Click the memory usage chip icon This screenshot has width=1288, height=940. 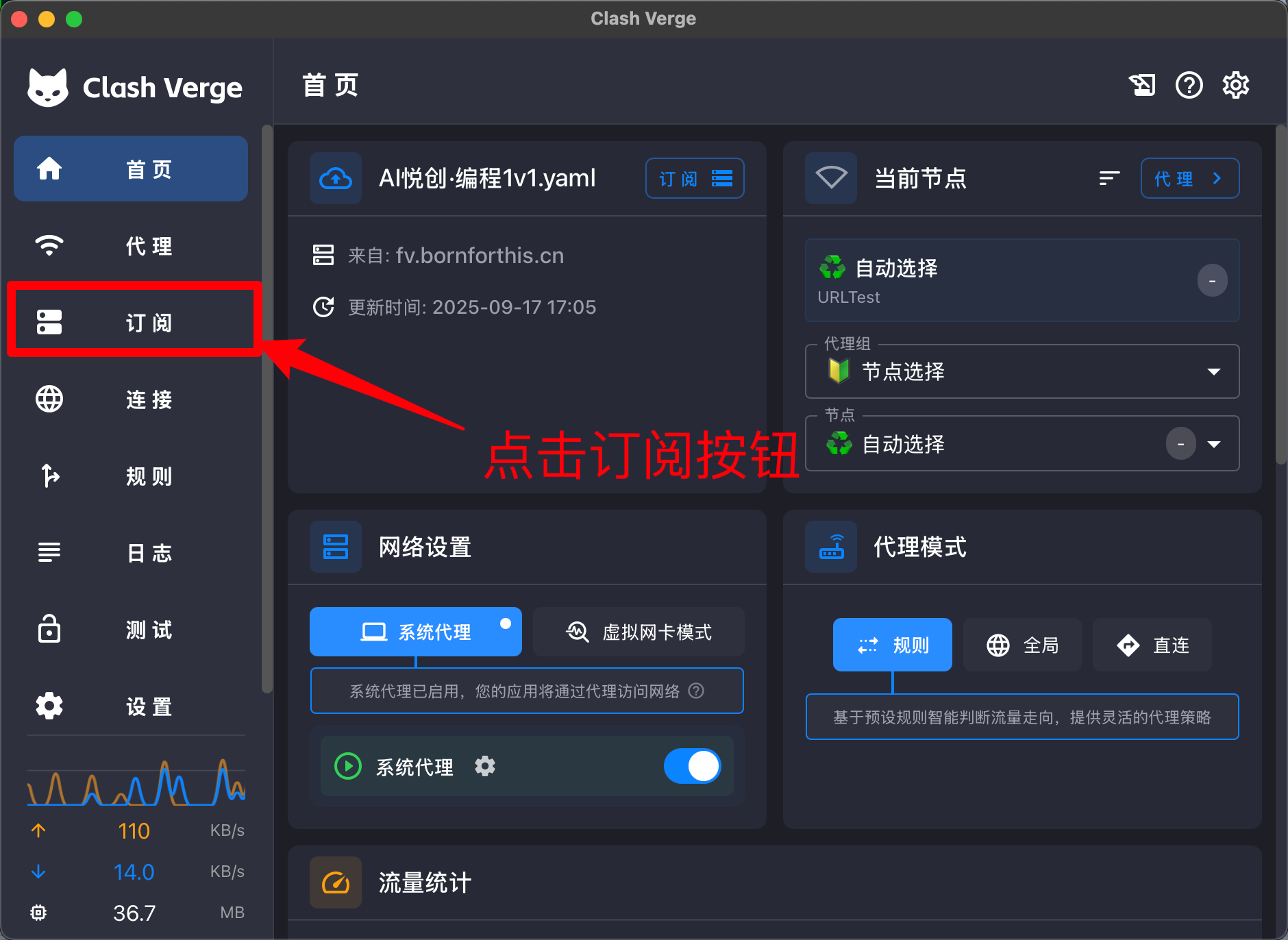point(38,913)
